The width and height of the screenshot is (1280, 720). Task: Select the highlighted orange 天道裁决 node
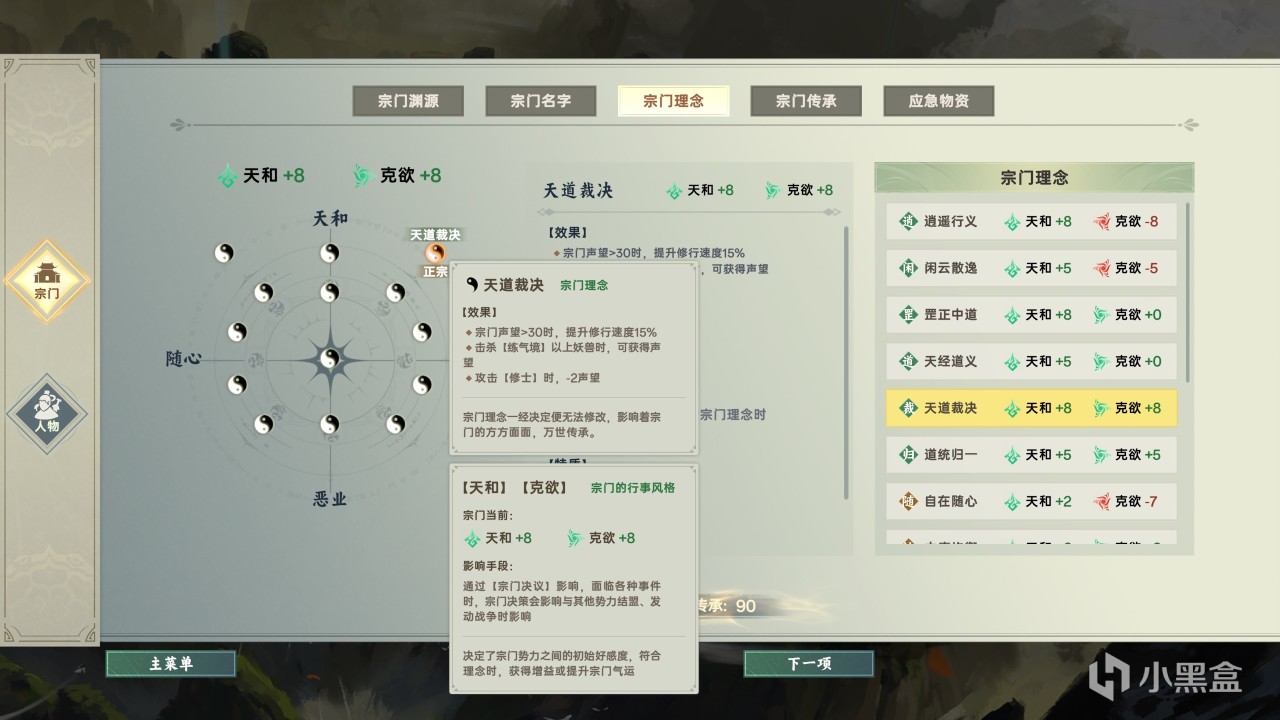tap(435, 253)
